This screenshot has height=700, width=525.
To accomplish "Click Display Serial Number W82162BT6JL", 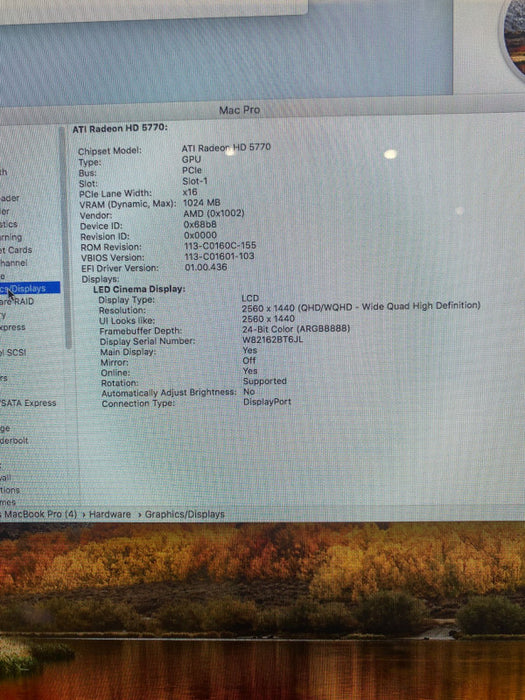I will point(272,340).
